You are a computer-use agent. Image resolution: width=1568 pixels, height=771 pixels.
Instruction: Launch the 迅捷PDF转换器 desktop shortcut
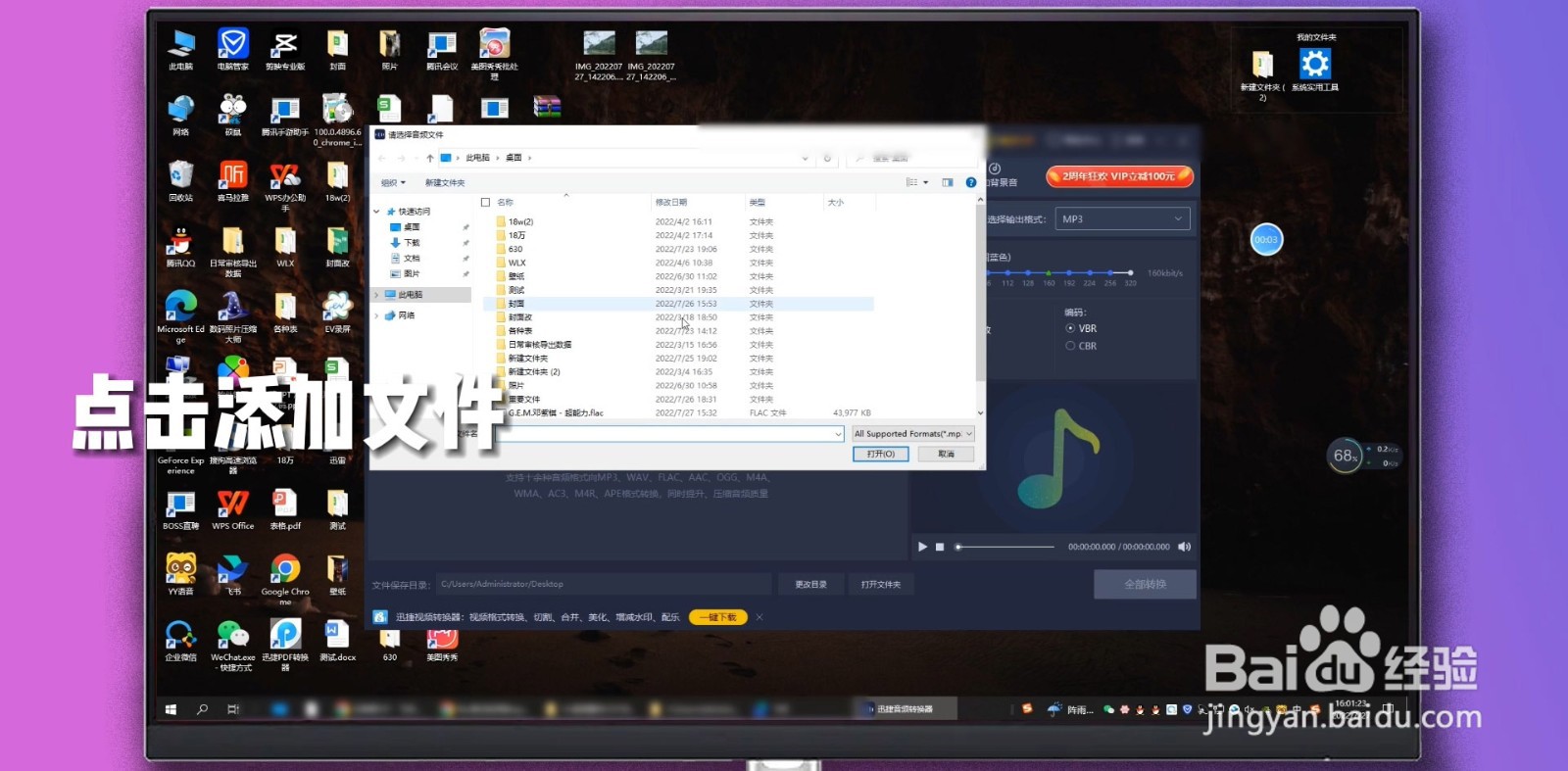tap(285, 644)
